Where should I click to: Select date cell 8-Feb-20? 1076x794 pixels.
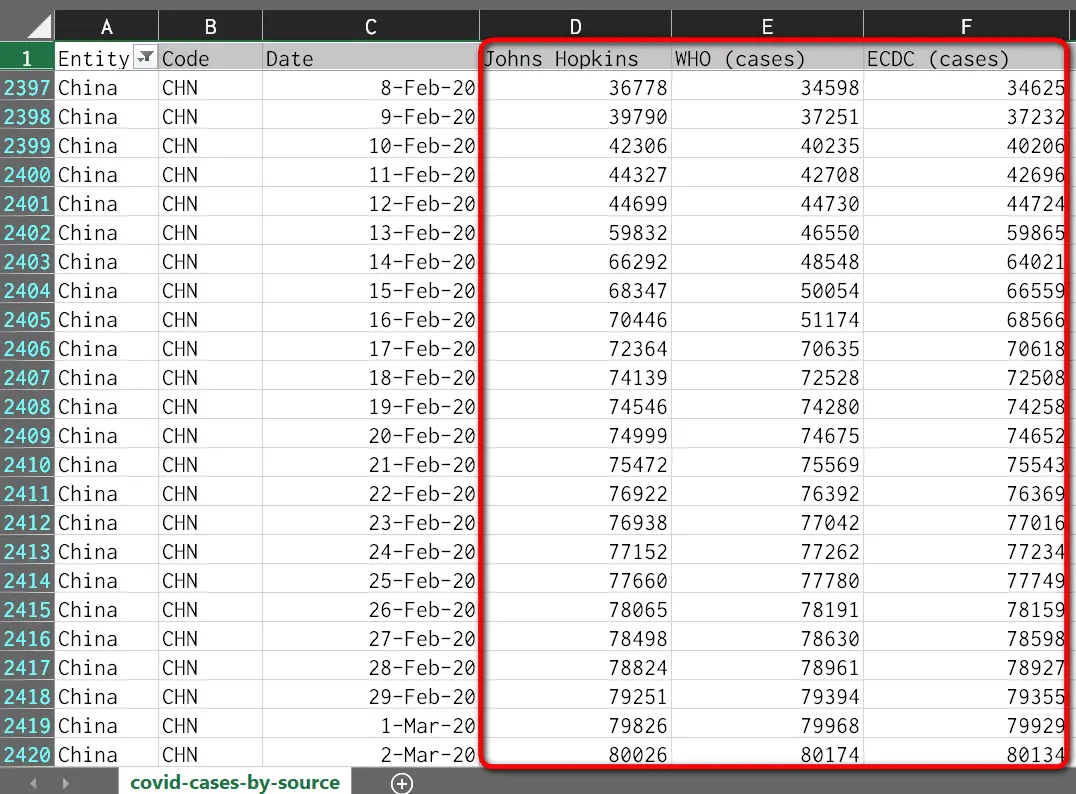tap(371, 88)
